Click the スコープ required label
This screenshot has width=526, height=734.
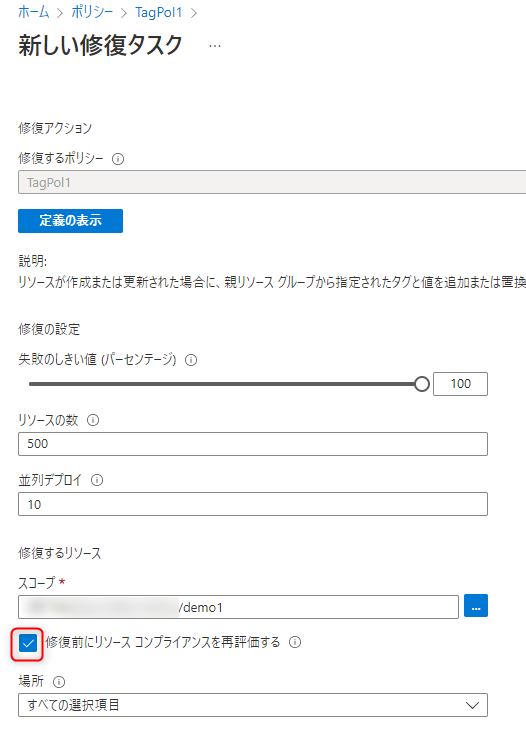click(x=41, y=583)
